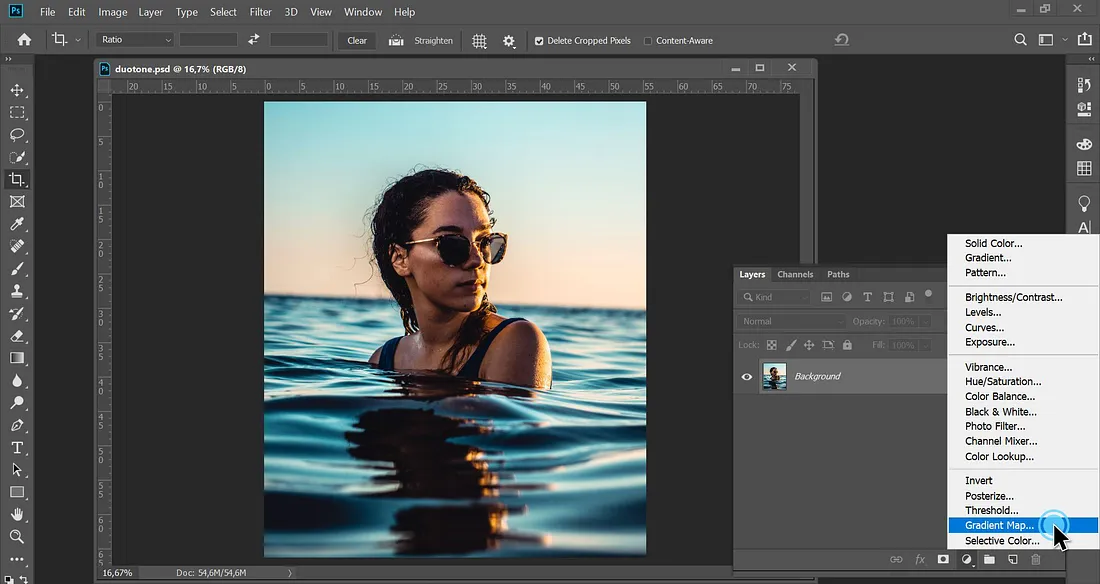Open the Filter menu

260,12
